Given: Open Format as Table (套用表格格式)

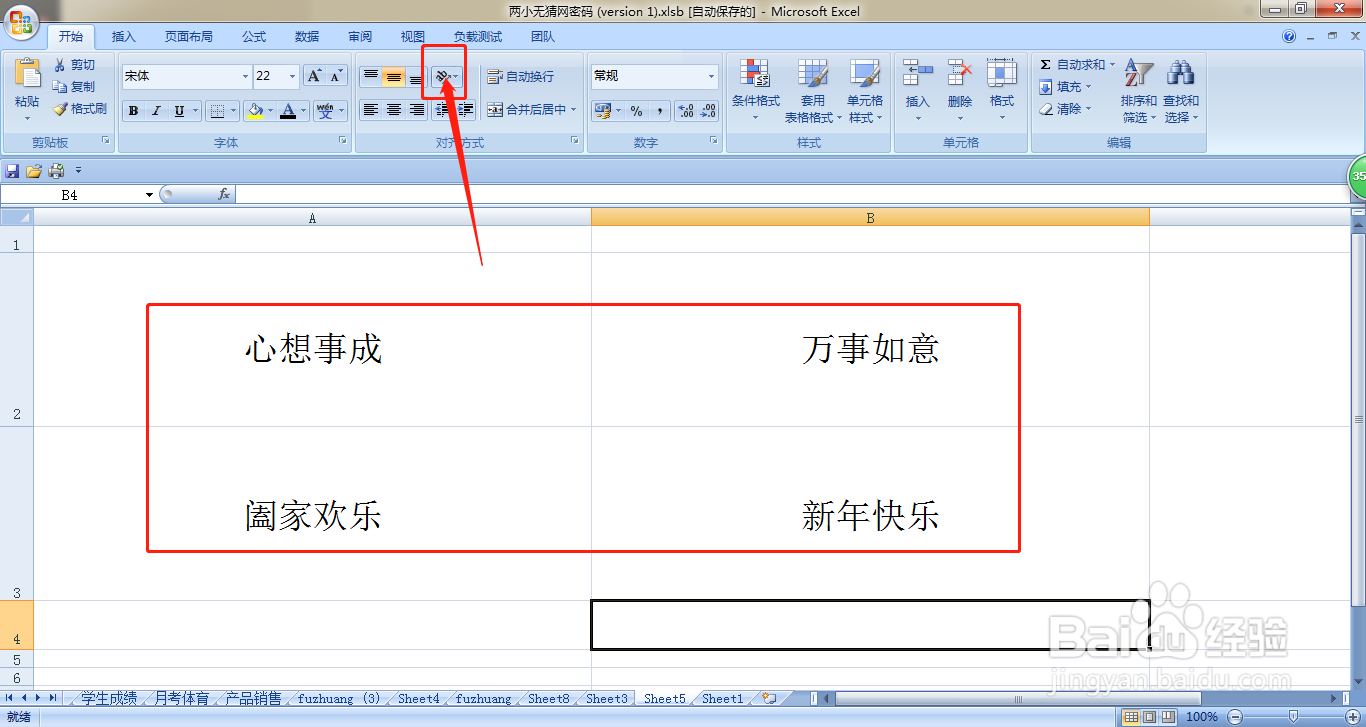Looking at the screenshot, I should coord(813,90).
